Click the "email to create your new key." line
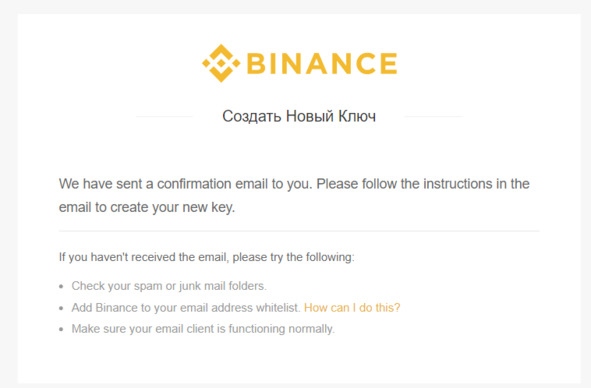 click(x=147, y=207)
